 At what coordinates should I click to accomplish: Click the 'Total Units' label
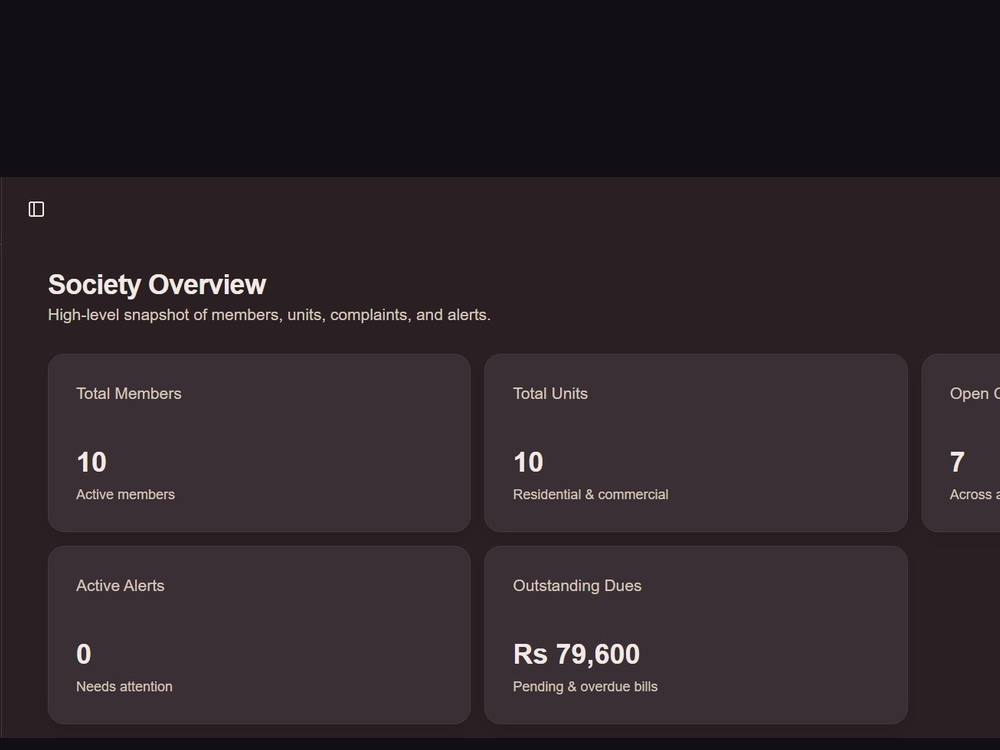550,393
